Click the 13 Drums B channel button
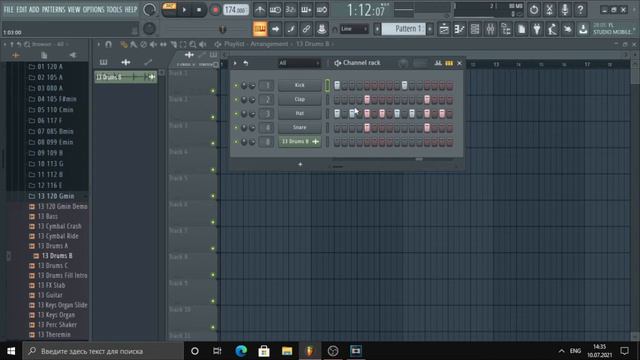 click(300, 142)
